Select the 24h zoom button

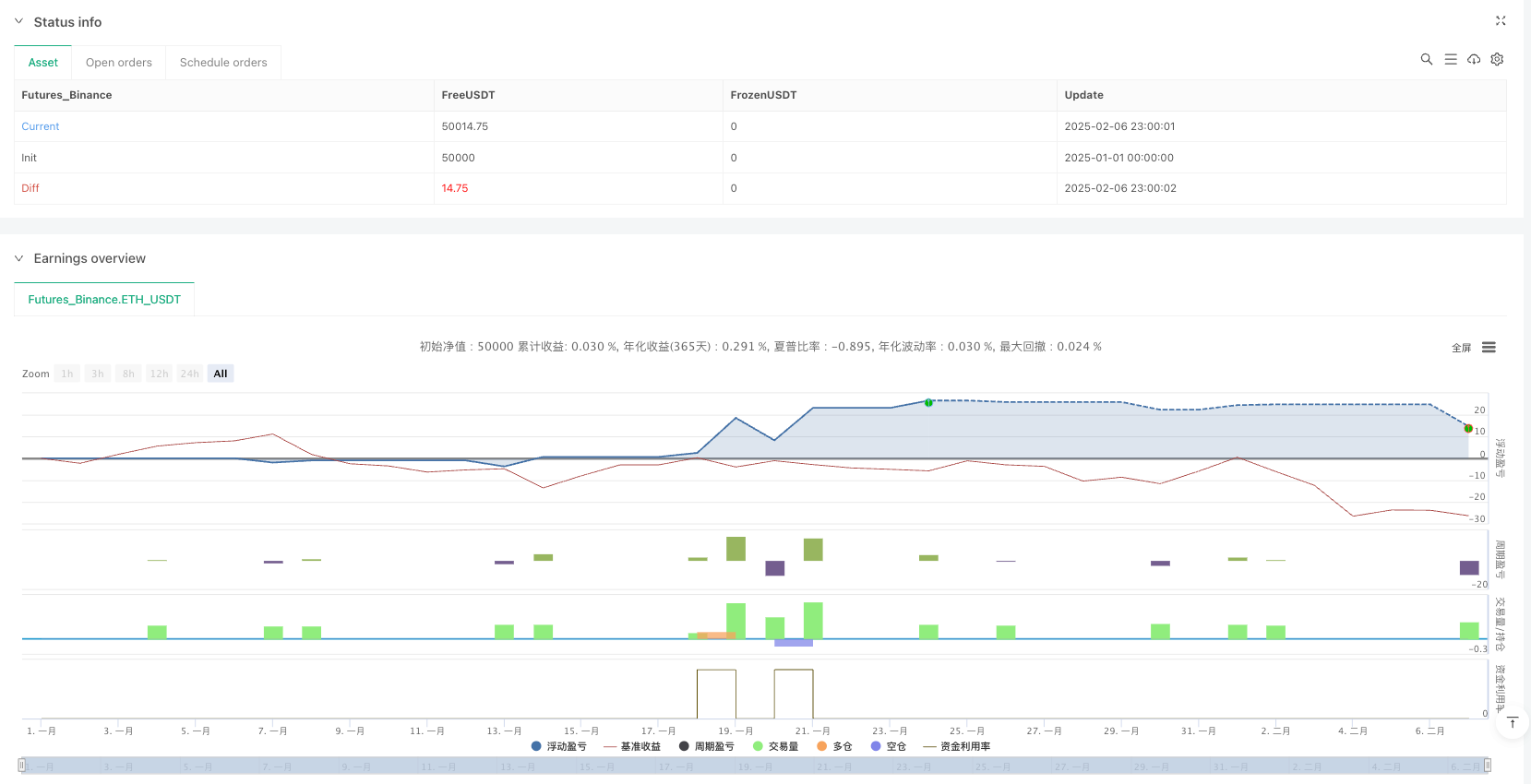pyautogui.click(x=189, y=374)
